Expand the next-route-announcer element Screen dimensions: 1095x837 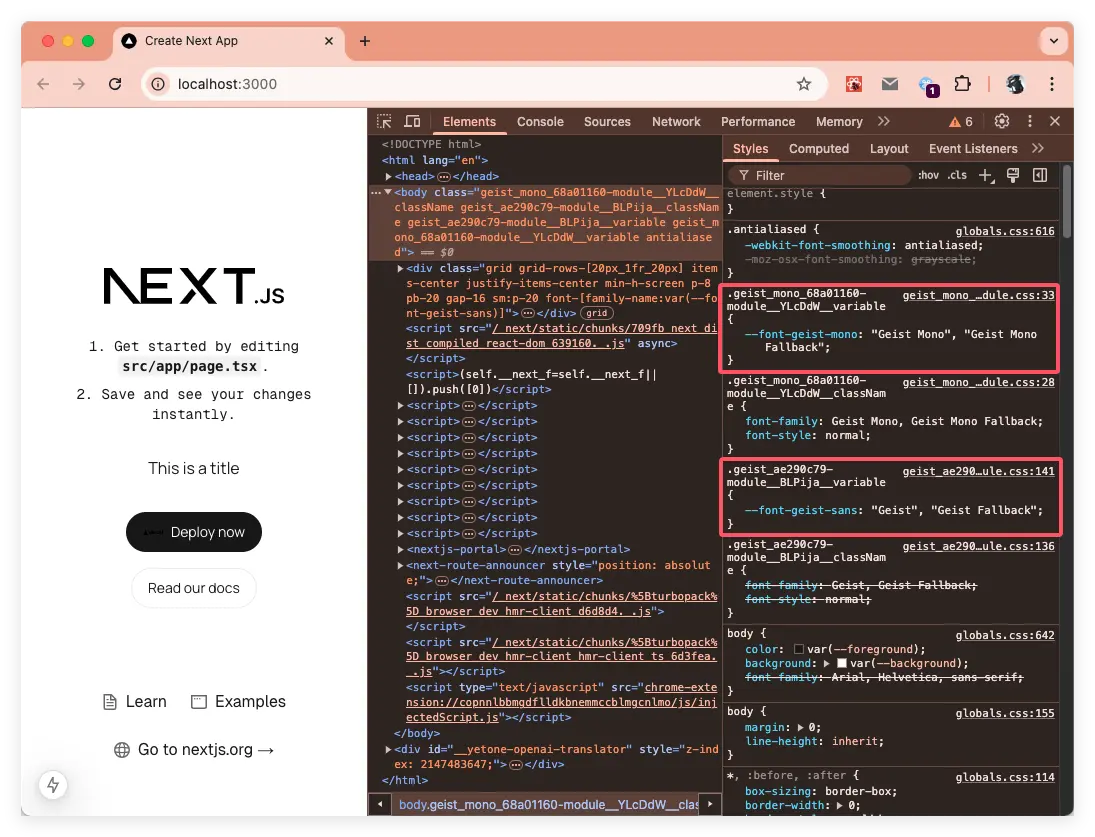click(x=400, y=565)
